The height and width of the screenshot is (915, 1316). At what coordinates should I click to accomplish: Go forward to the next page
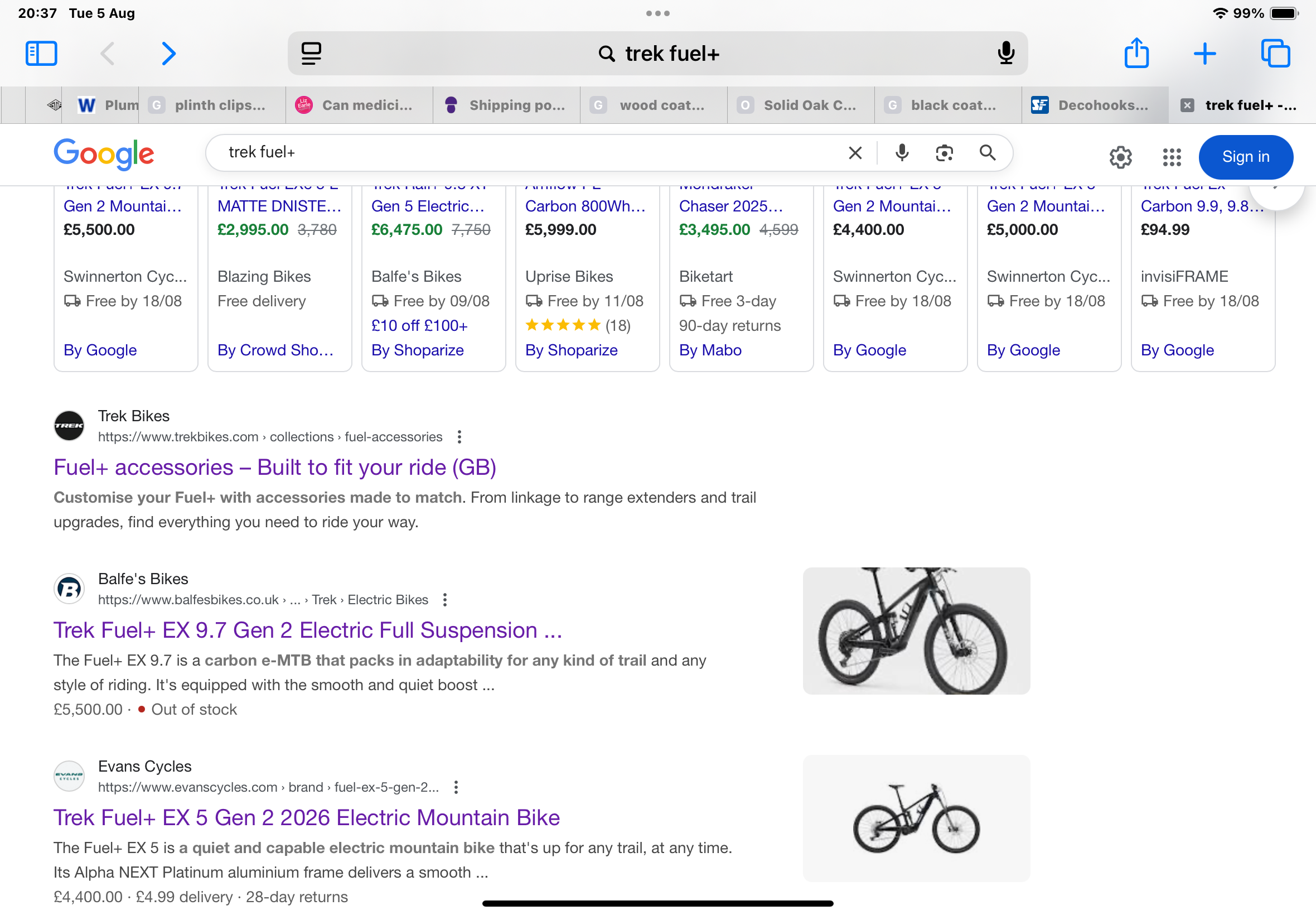(168, 54)
